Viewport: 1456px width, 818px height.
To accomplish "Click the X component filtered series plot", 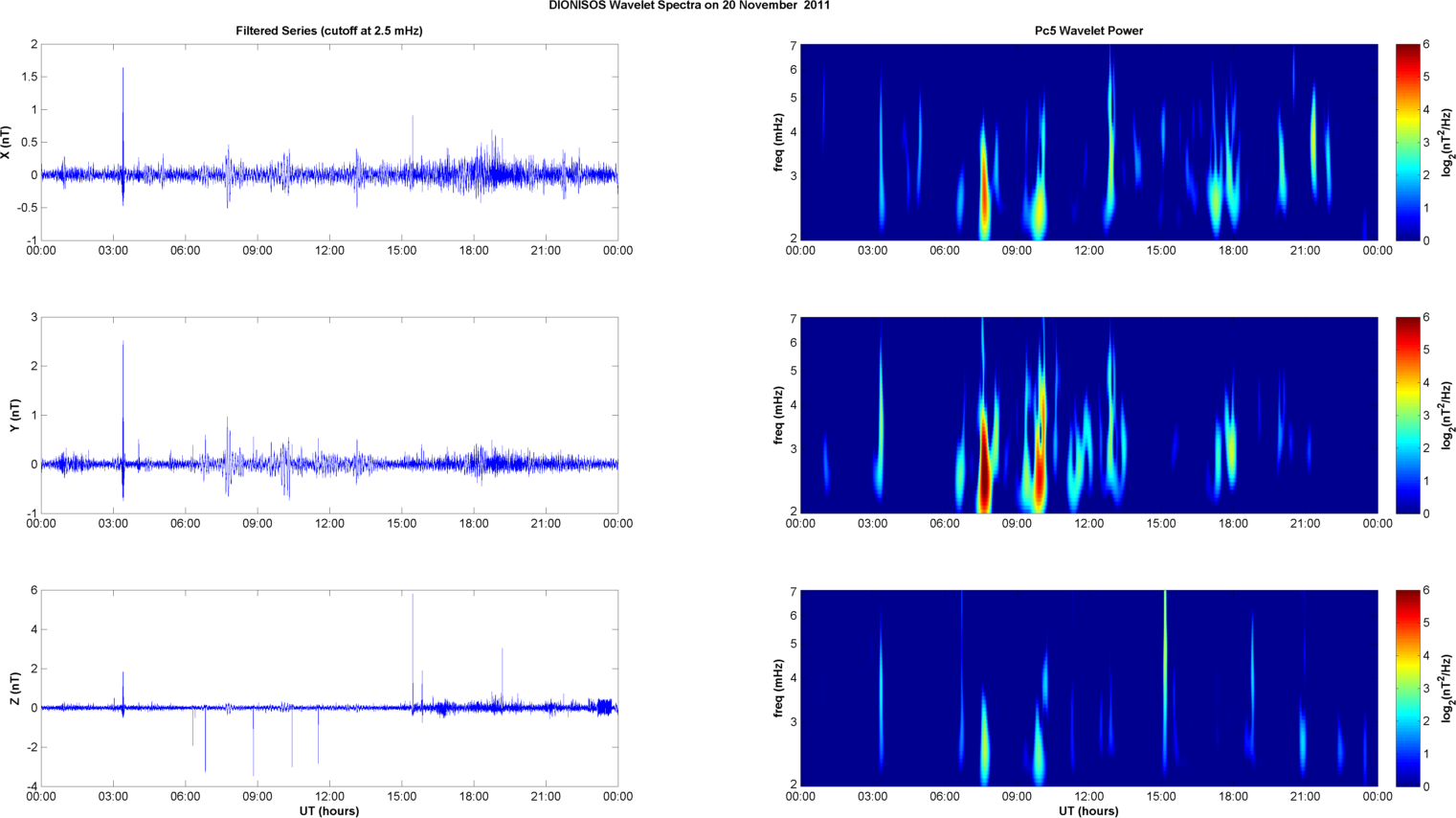I will pyautogui.click(x=329, y=142).
